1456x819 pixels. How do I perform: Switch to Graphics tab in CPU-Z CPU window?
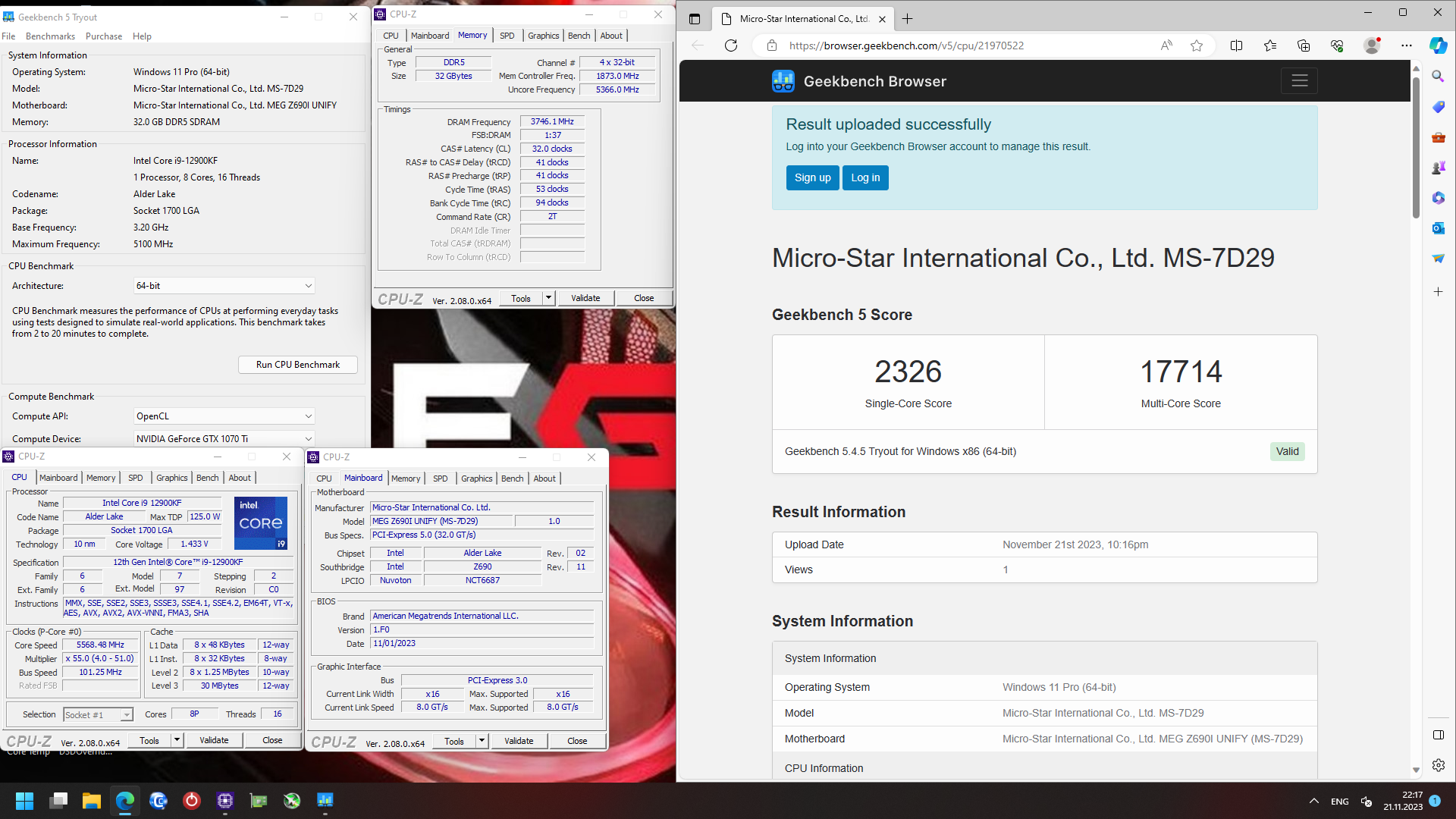pos(172,478)
